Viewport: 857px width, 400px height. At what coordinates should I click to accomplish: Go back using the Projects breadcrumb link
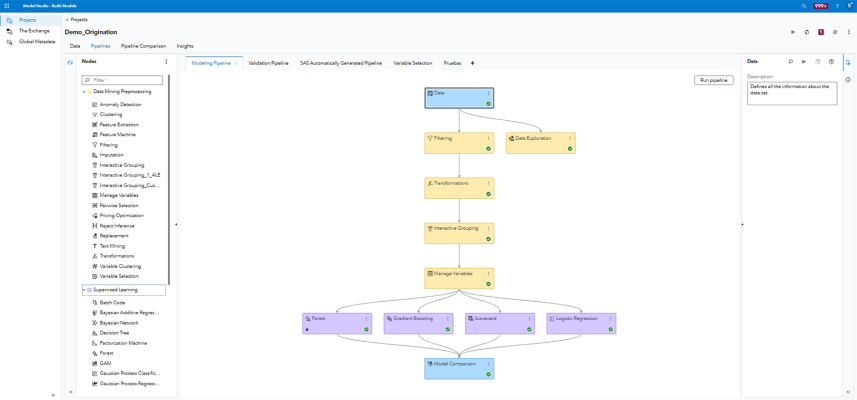click(x=79, y=19)
